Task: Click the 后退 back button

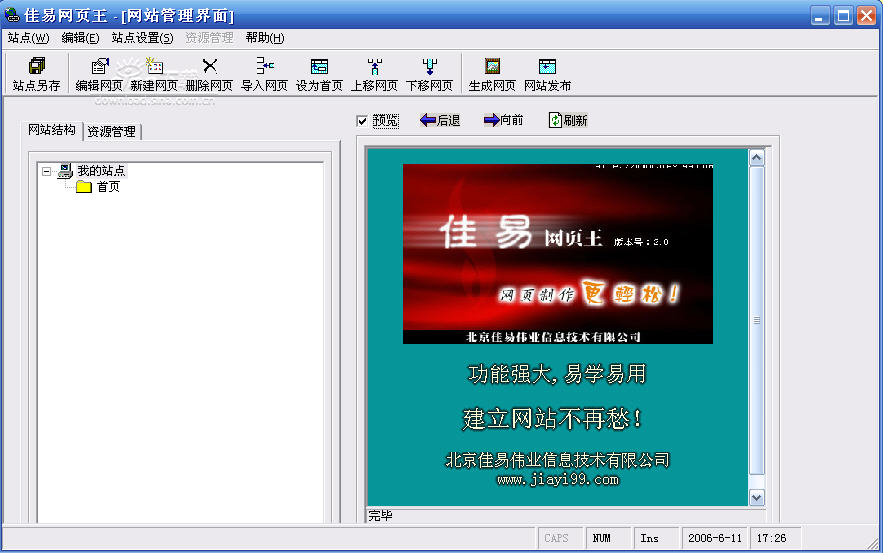Action: tap(440, 120)
